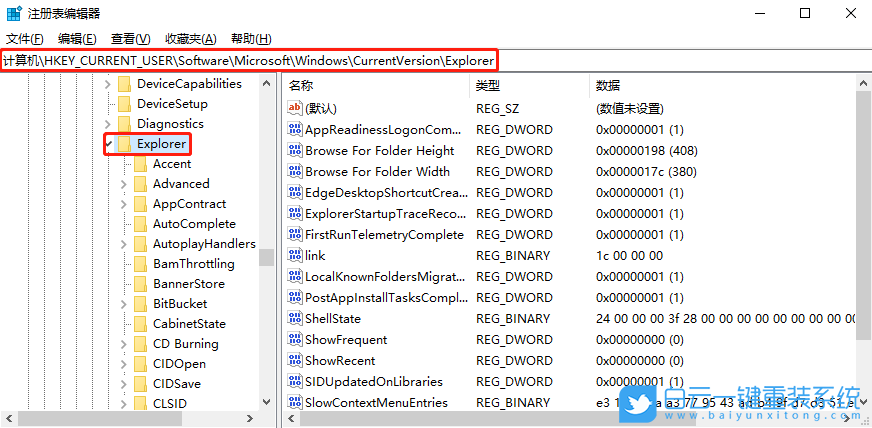
Task: Click the Registry Editor title bar icon
Action: pos(14,13)
